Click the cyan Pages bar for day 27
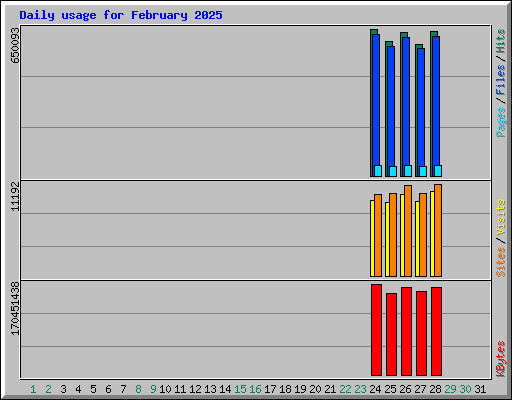Viewport: 512px width, 400px height. [423, 171]
